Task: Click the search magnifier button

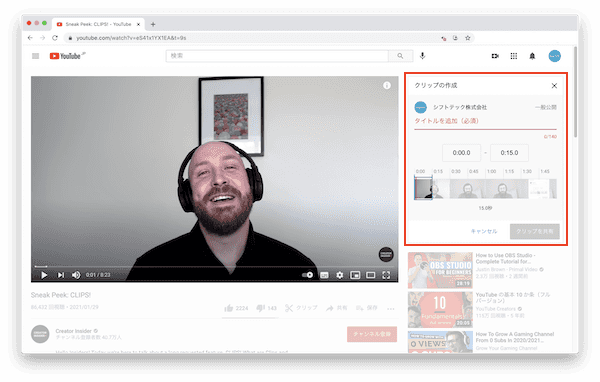Action: [400, 56]
